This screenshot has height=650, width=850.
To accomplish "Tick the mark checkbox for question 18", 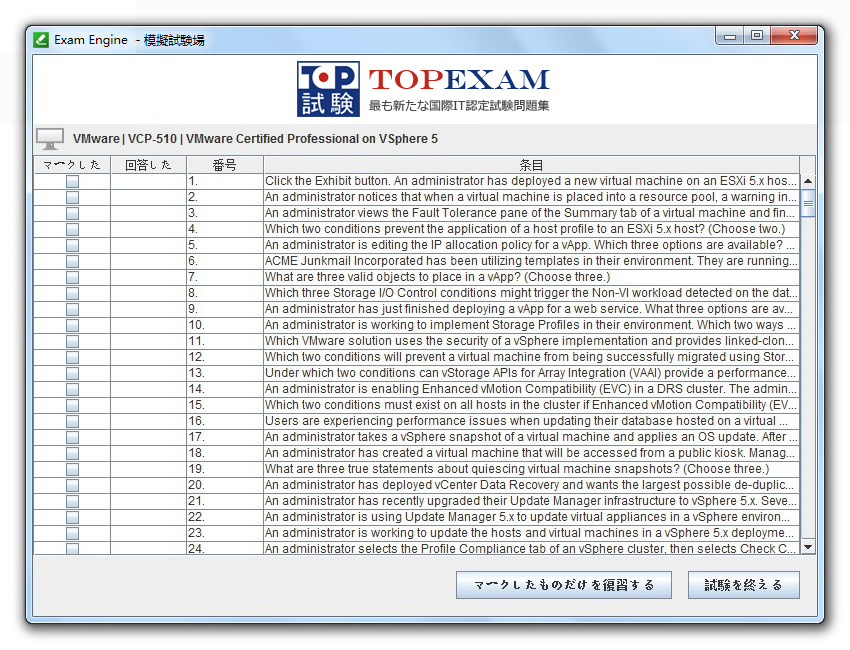I will click(72, 453).
